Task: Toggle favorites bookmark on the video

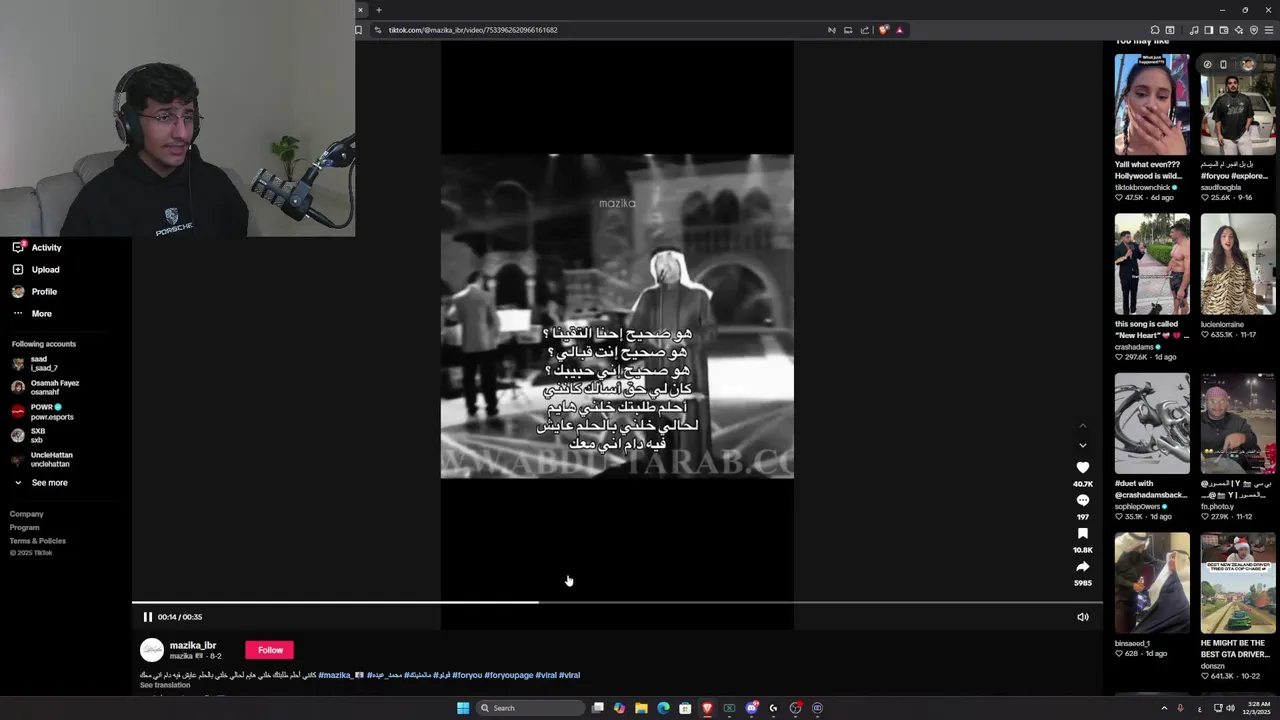Action: click(x=1082, y=534)
